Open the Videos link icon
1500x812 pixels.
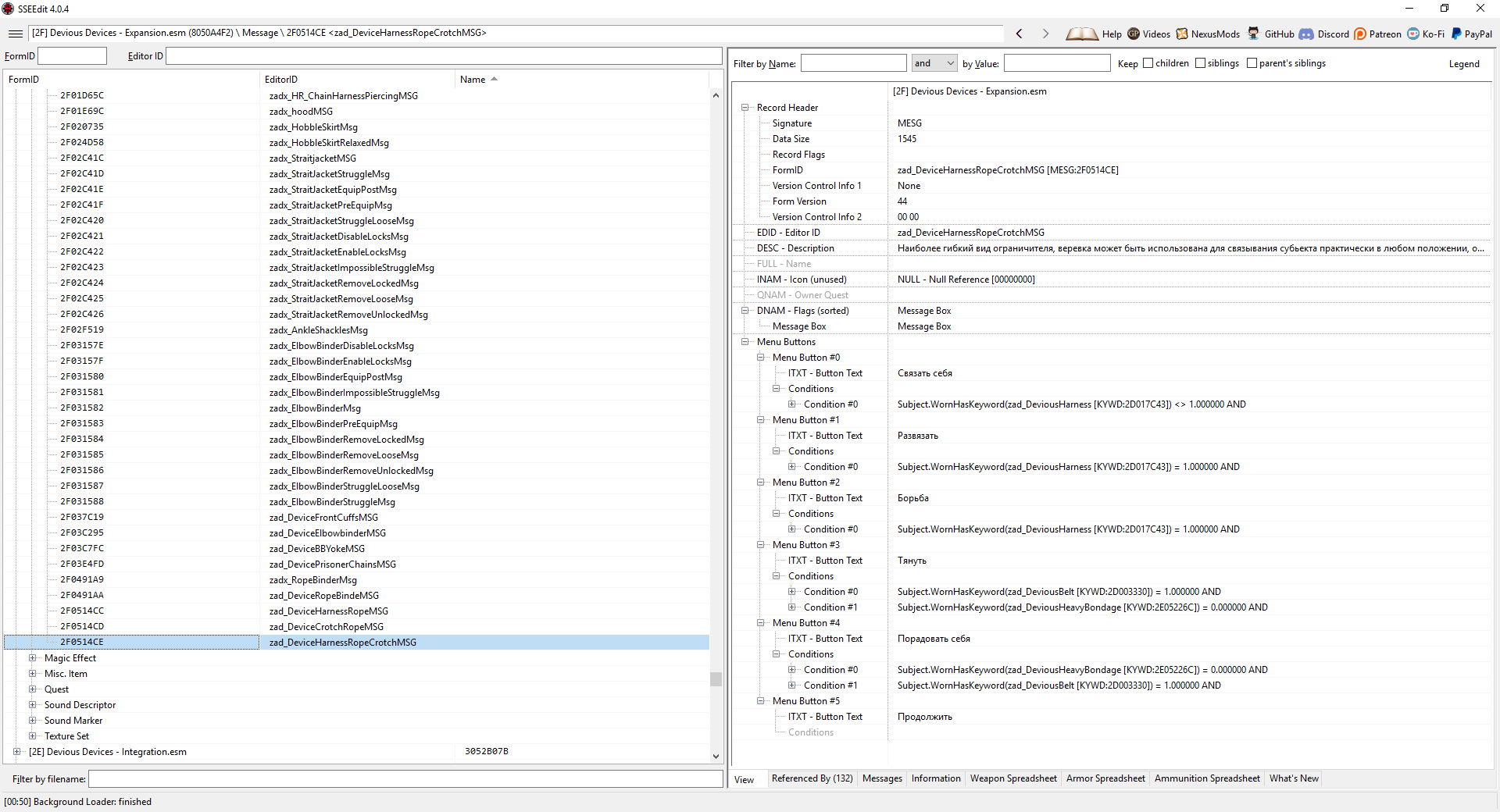pos(1134,34)
